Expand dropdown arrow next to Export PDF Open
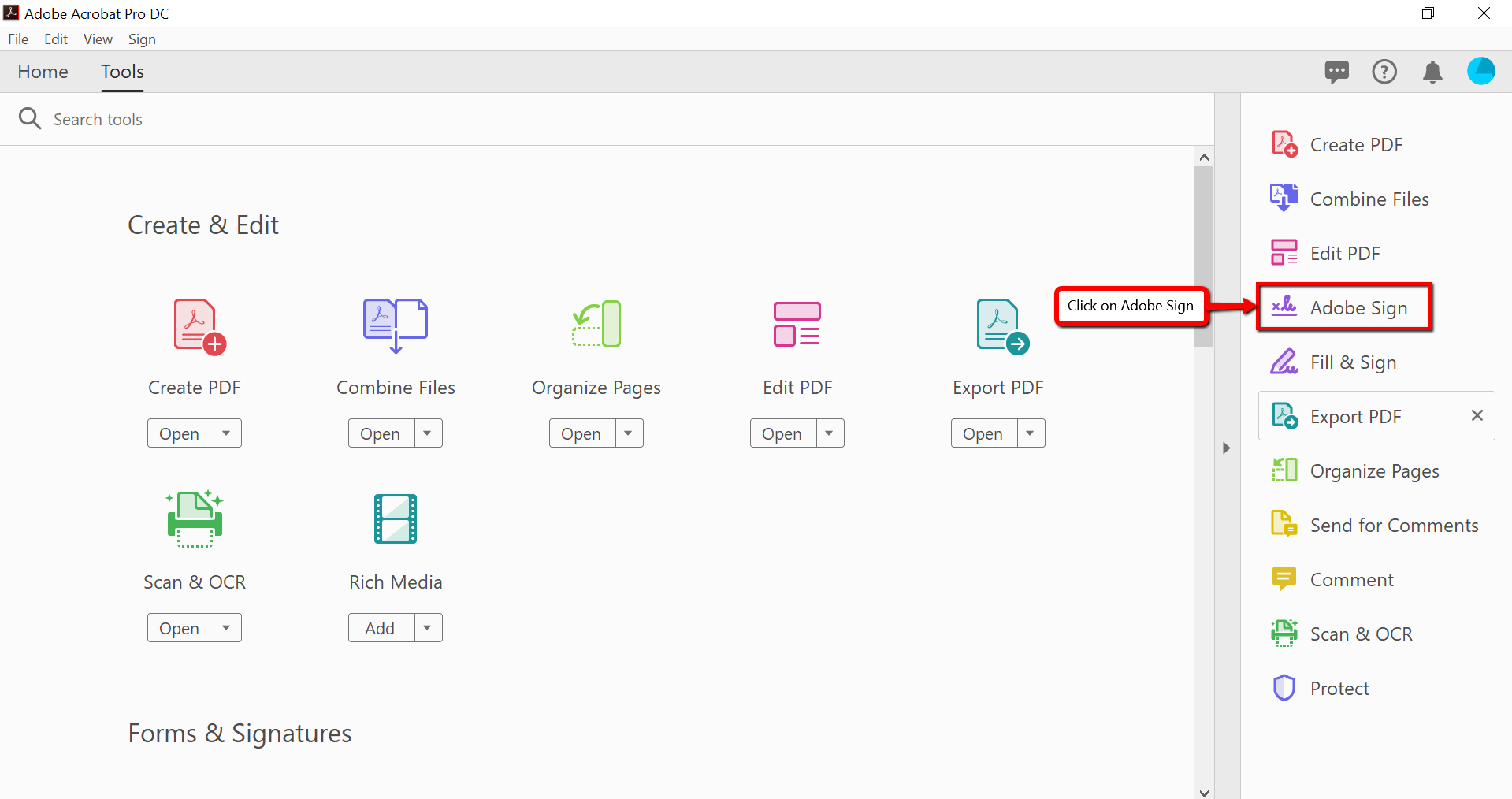Screen dimensions: 1512x799 tap(1031, 433)
